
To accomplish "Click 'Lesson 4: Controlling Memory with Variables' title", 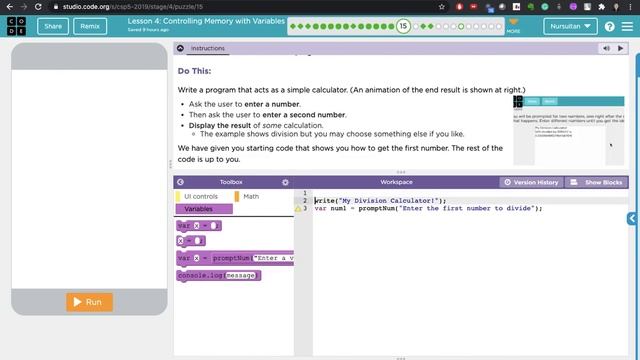I will 206,21.
